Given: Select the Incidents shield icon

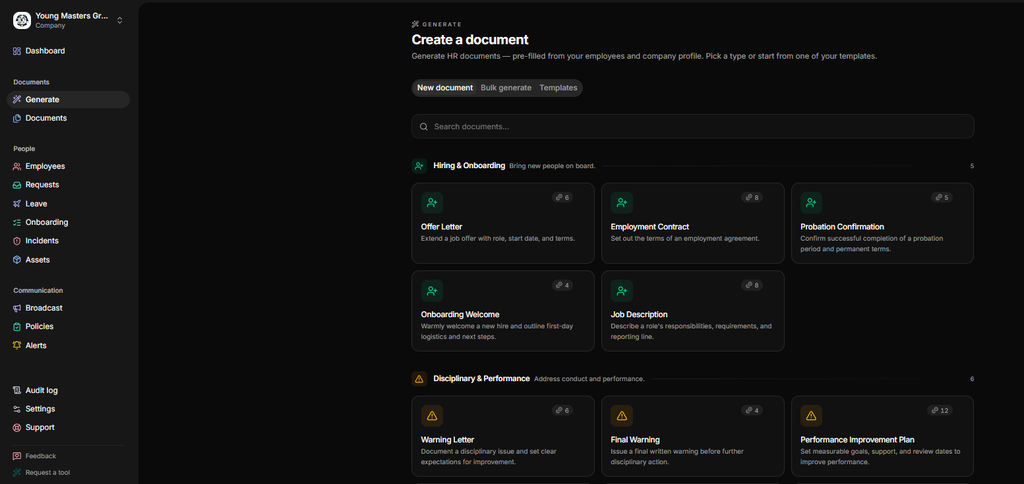Looking at the screenshot, I should coord(17,241).
